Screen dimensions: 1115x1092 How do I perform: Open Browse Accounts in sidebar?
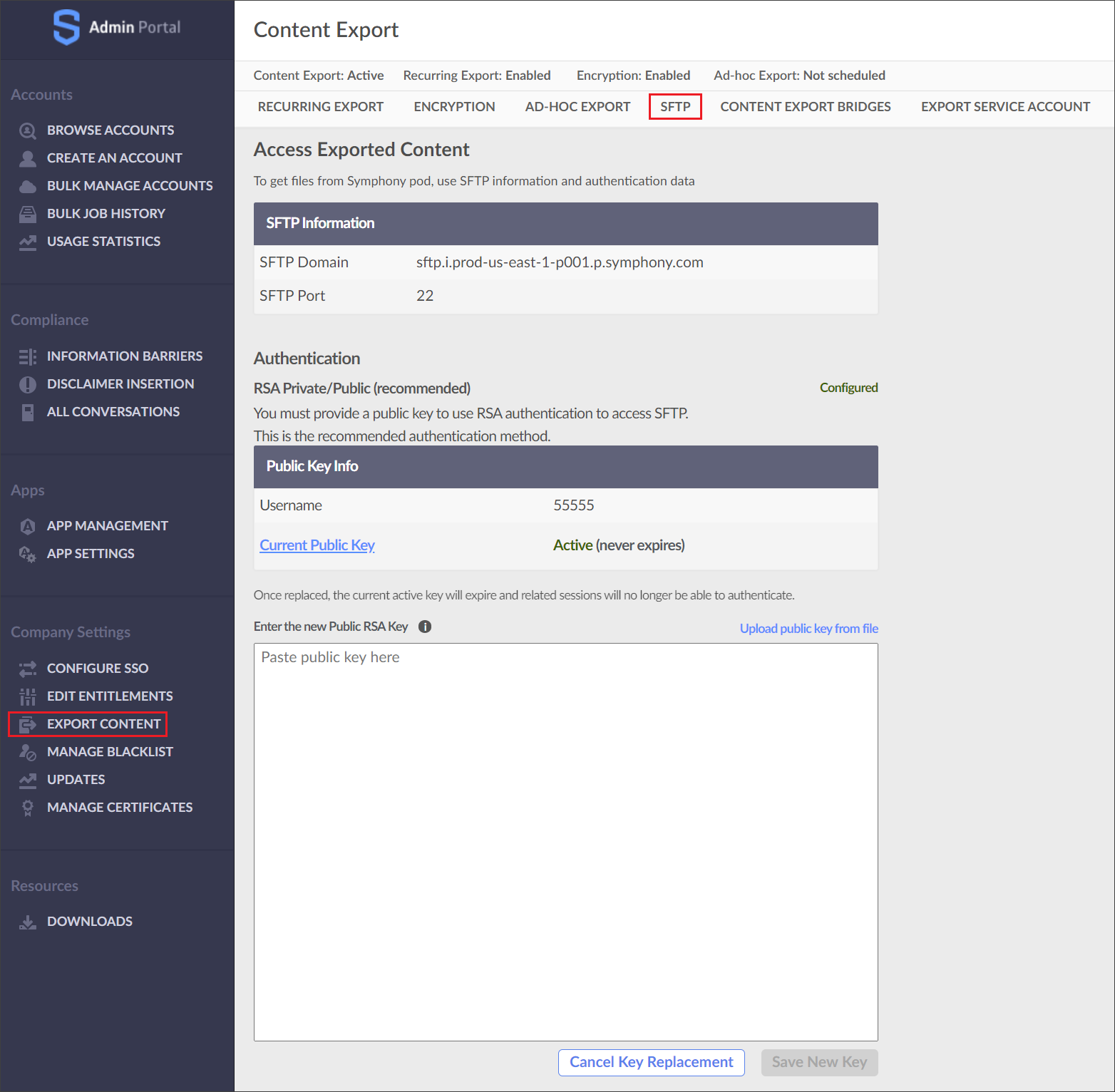(x=111, y=130)
